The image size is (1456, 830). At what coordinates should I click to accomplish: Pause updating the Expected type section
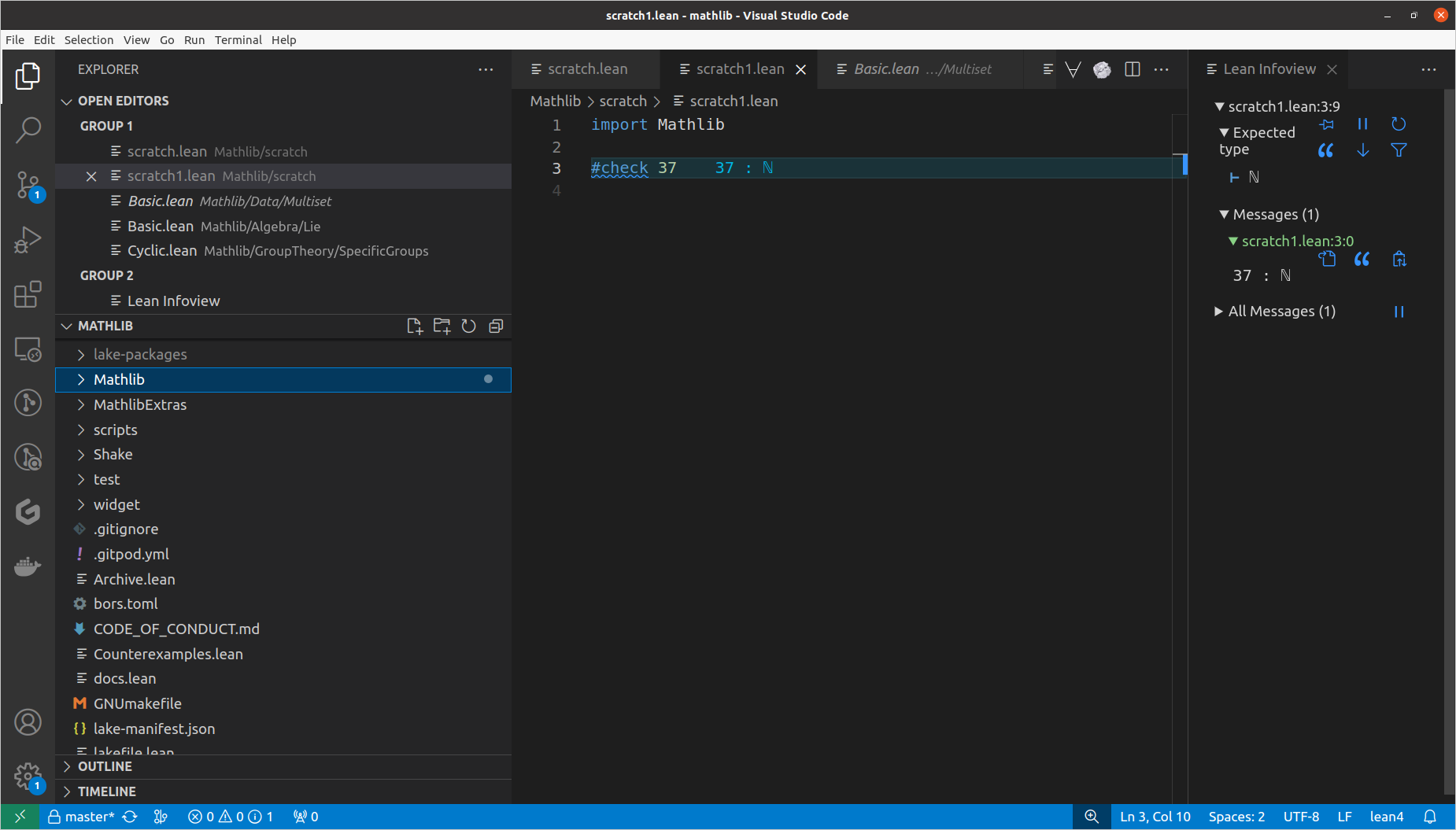click(1362, 124)
